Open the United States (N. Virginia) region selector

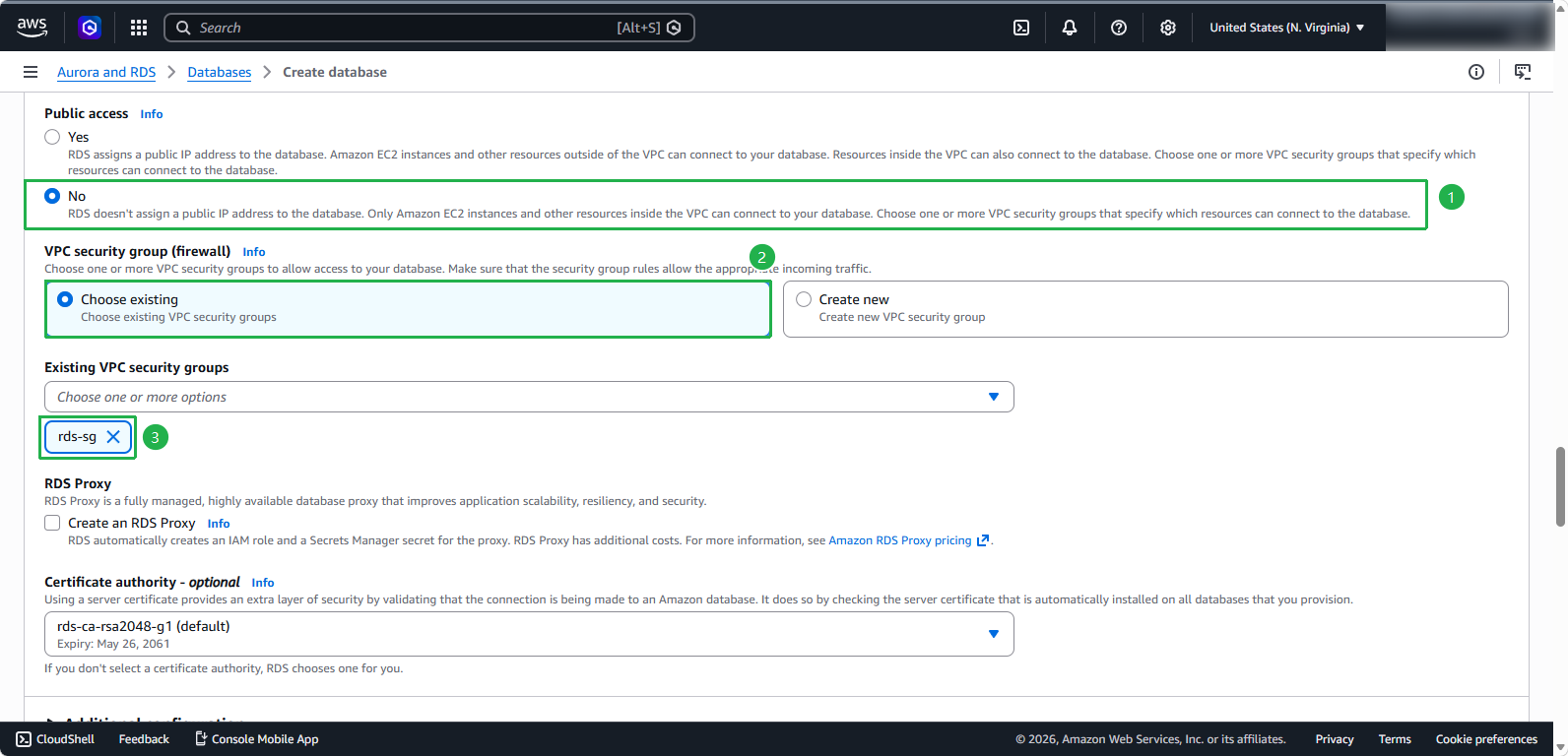[1286, 28]
